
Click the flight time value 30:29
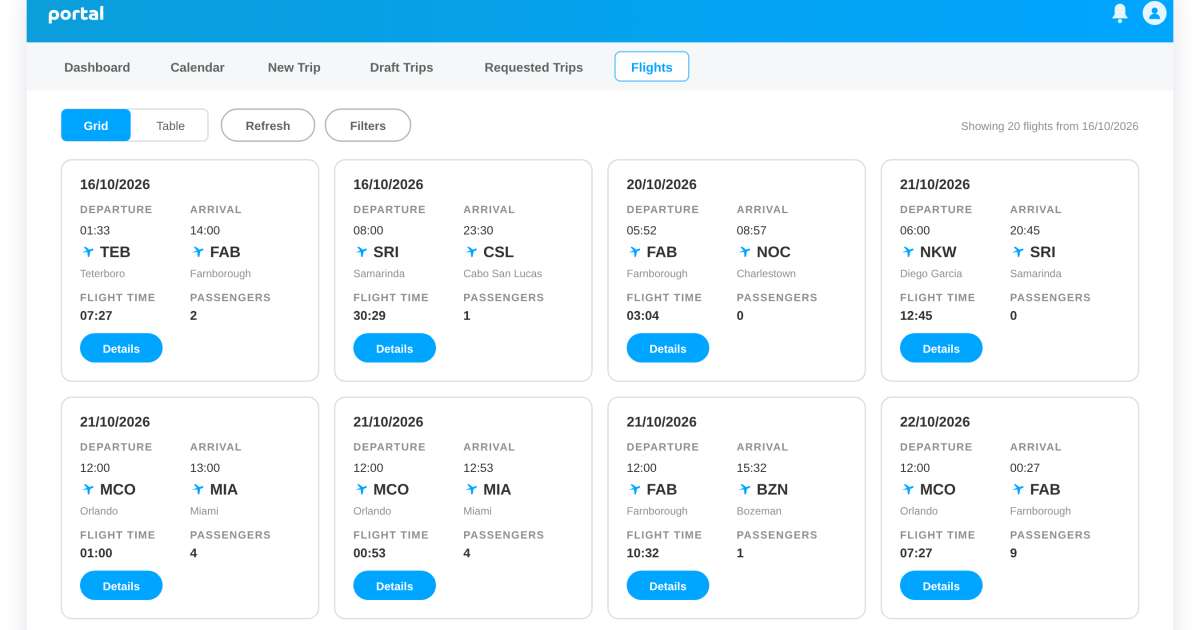(x=369, y=315)
